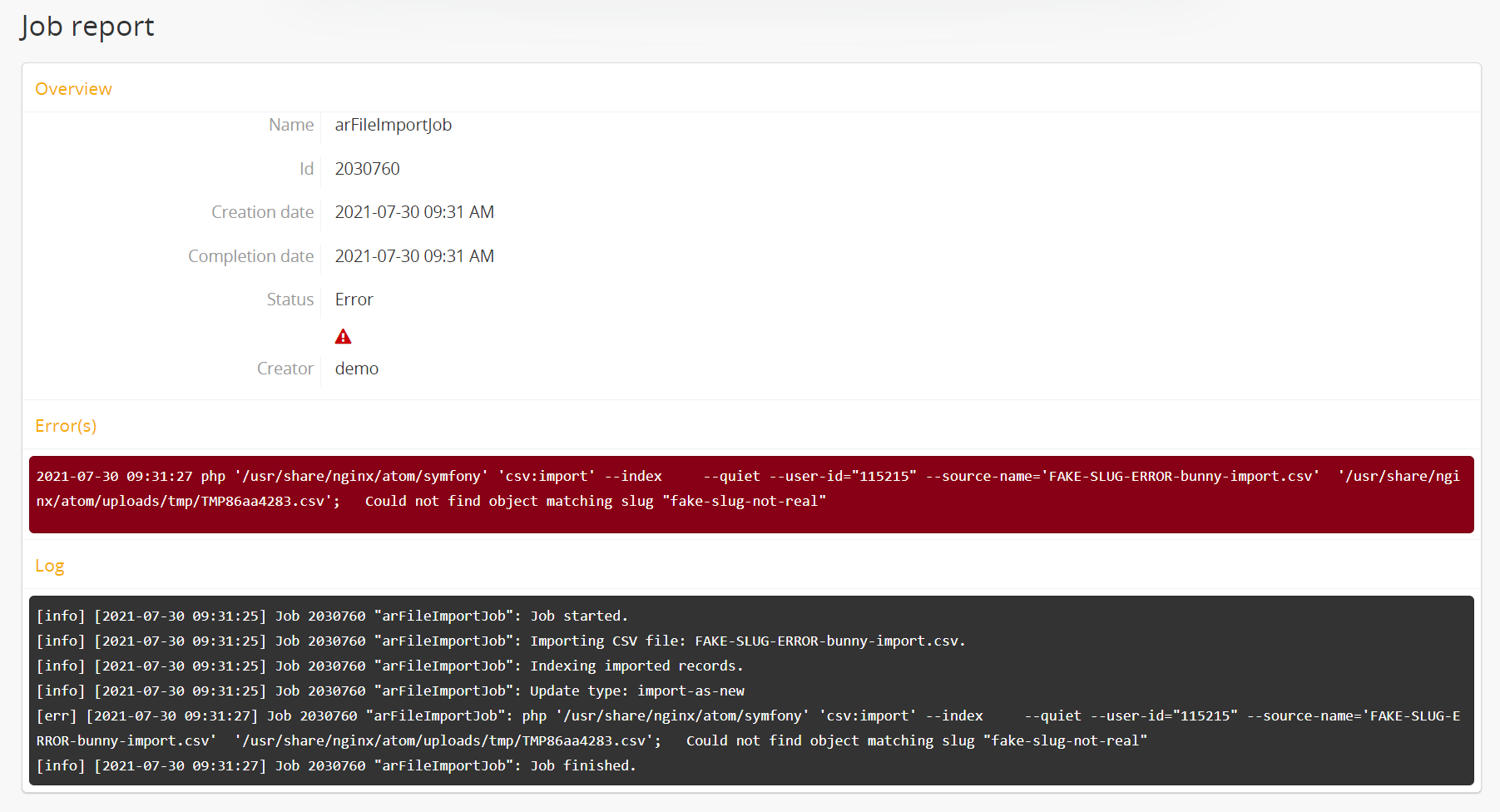This screenshot has height=812, width=1500.
Task: Click the "Job finished." log line
Action: pyautogui.click(x=336, y=766)
